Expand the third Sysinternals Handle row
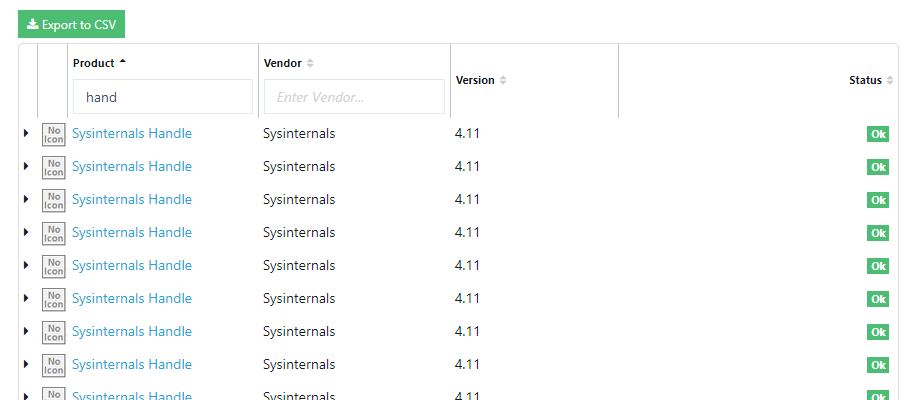 click(x=26, y=199)
